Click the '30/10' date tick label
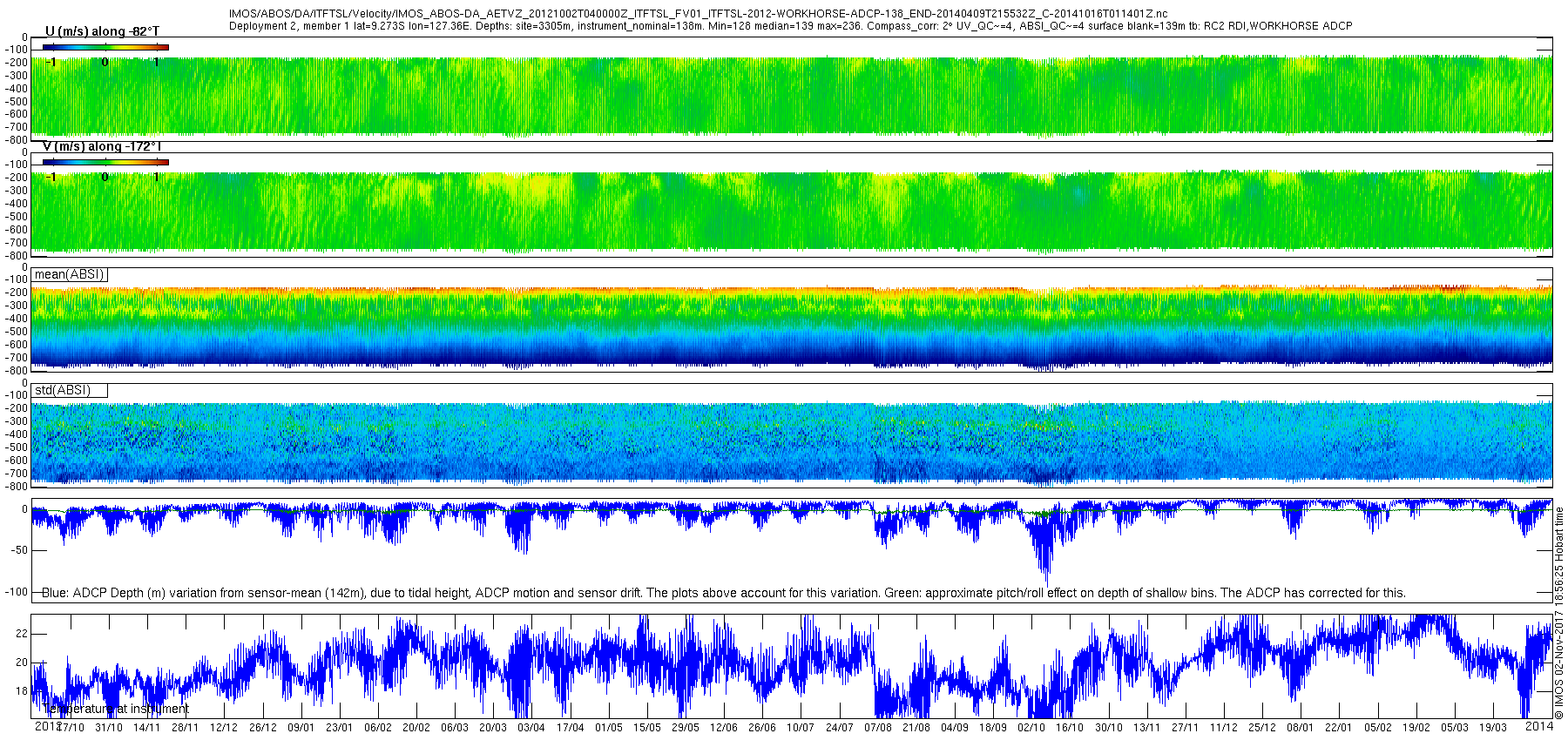The width and height of the screenshot is (1568, 740). pyautogui.click(x=1109, y=728)
